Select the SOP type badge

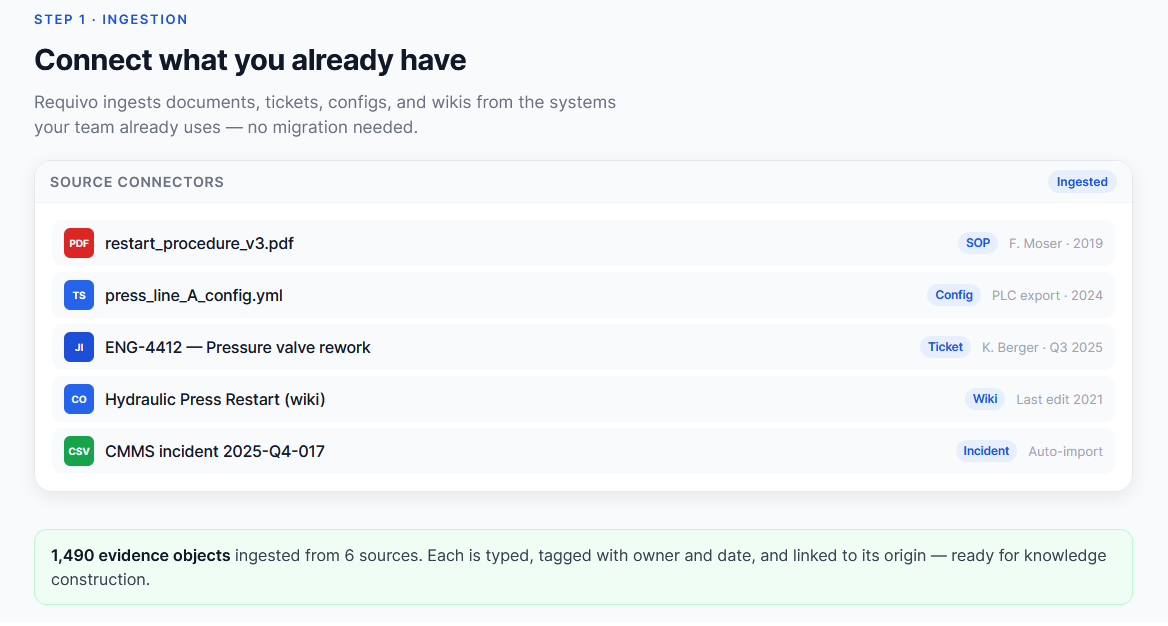pyautogui.click(x=977, y=243)
